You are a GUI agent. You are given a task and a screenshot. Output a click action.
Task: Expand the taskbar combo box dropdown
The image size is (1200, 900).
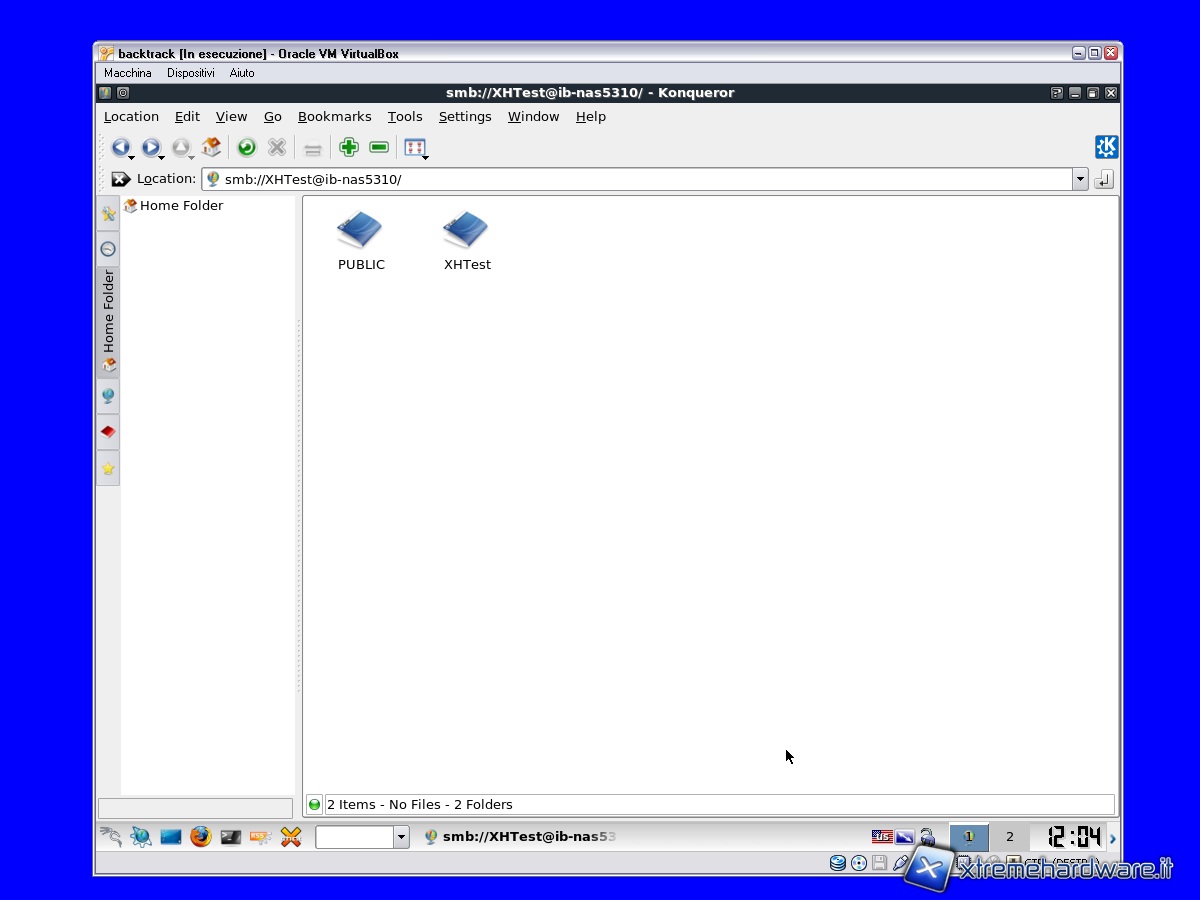click(x=401, y=837)
